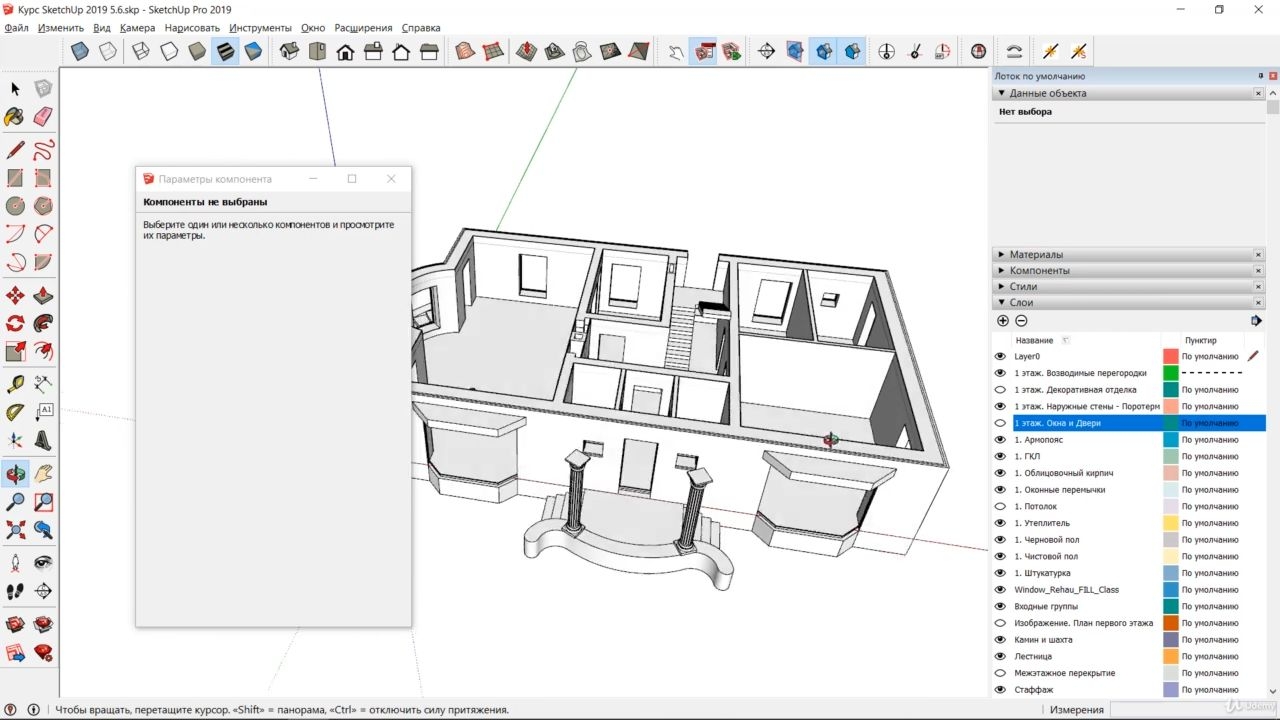The image size is (1280, 720).
Task: Select the Eraser tool in left toolbar
Action: pos(43,117)
